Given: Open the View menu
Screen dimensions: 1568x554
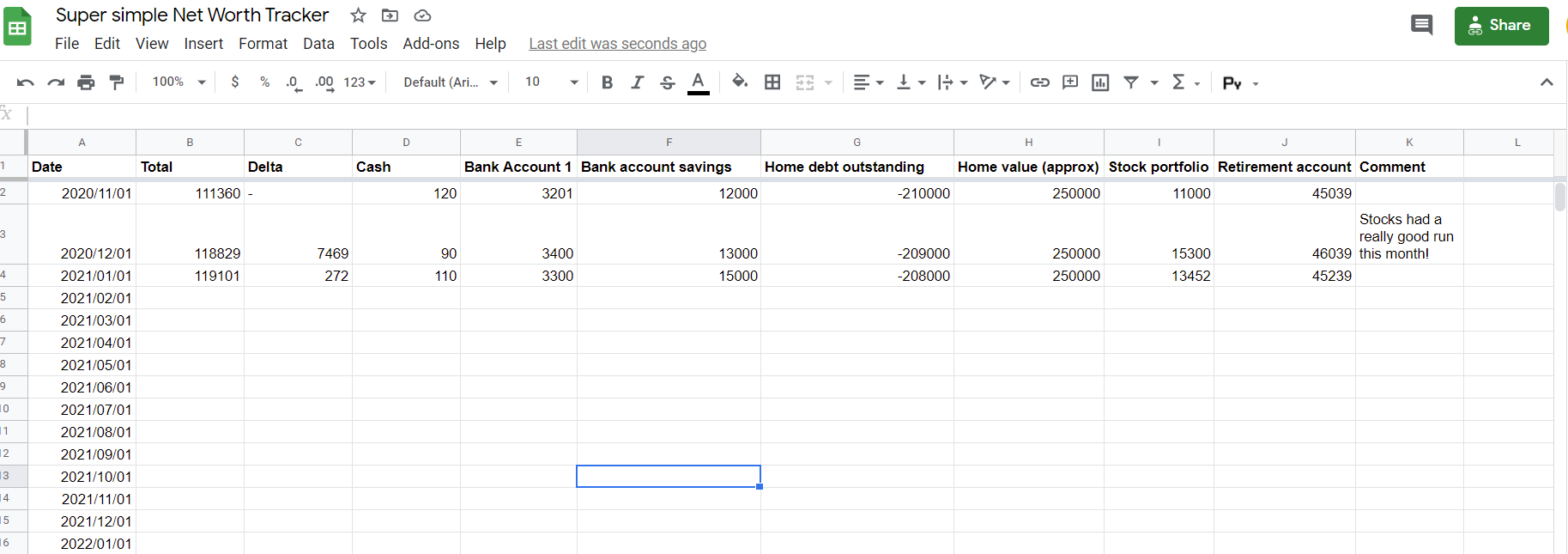Looking at the screenshot, I should point(152,44).
